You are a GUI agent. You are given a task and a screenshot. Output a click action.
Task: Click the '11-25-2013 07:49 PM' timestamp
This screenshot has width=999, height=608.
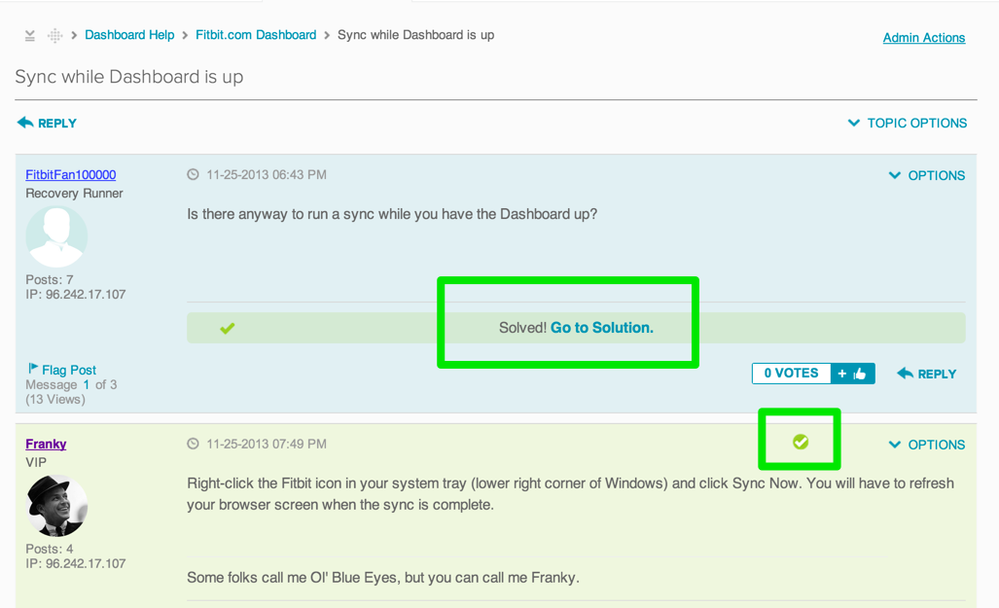(x=266, y=444)
